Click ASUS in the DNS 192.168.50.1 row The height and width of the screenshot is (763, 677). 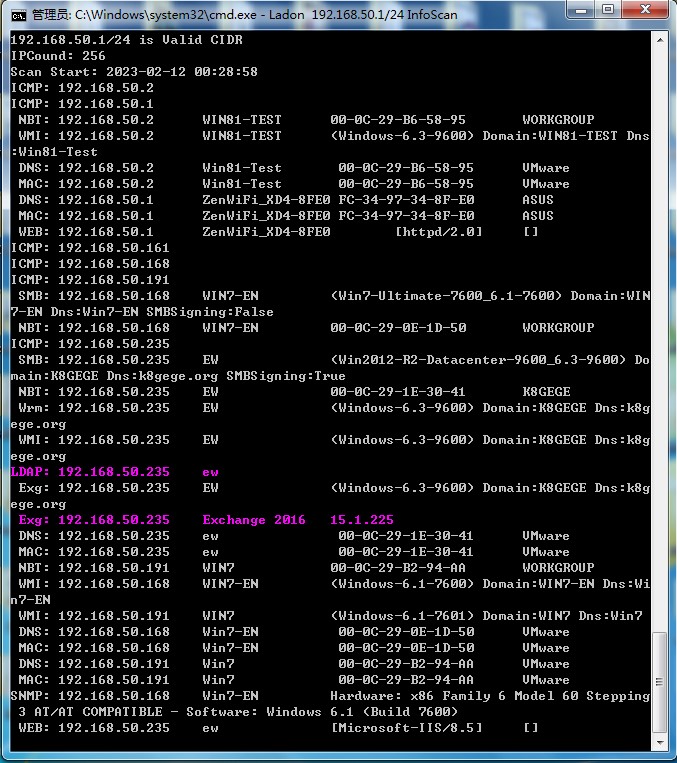[x=538, y=200]
